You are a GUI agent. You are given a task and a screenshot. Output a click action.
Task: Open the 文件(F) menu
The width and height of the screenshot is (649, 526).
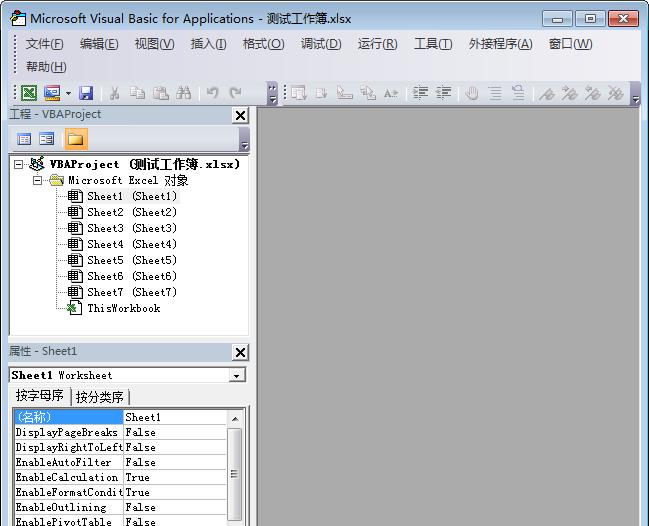click(44, 44)
